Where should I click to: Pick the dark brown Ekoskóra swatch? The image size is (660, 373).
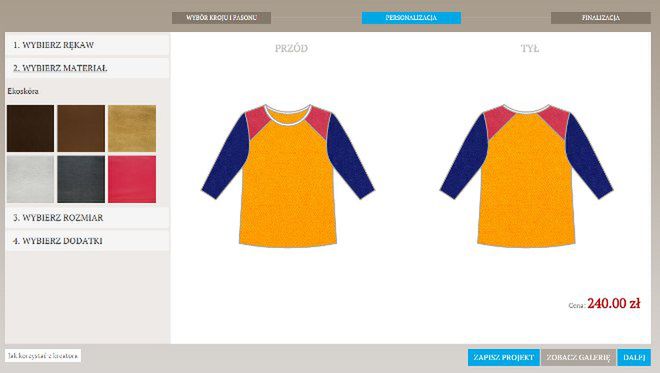(x=30, y=128)
